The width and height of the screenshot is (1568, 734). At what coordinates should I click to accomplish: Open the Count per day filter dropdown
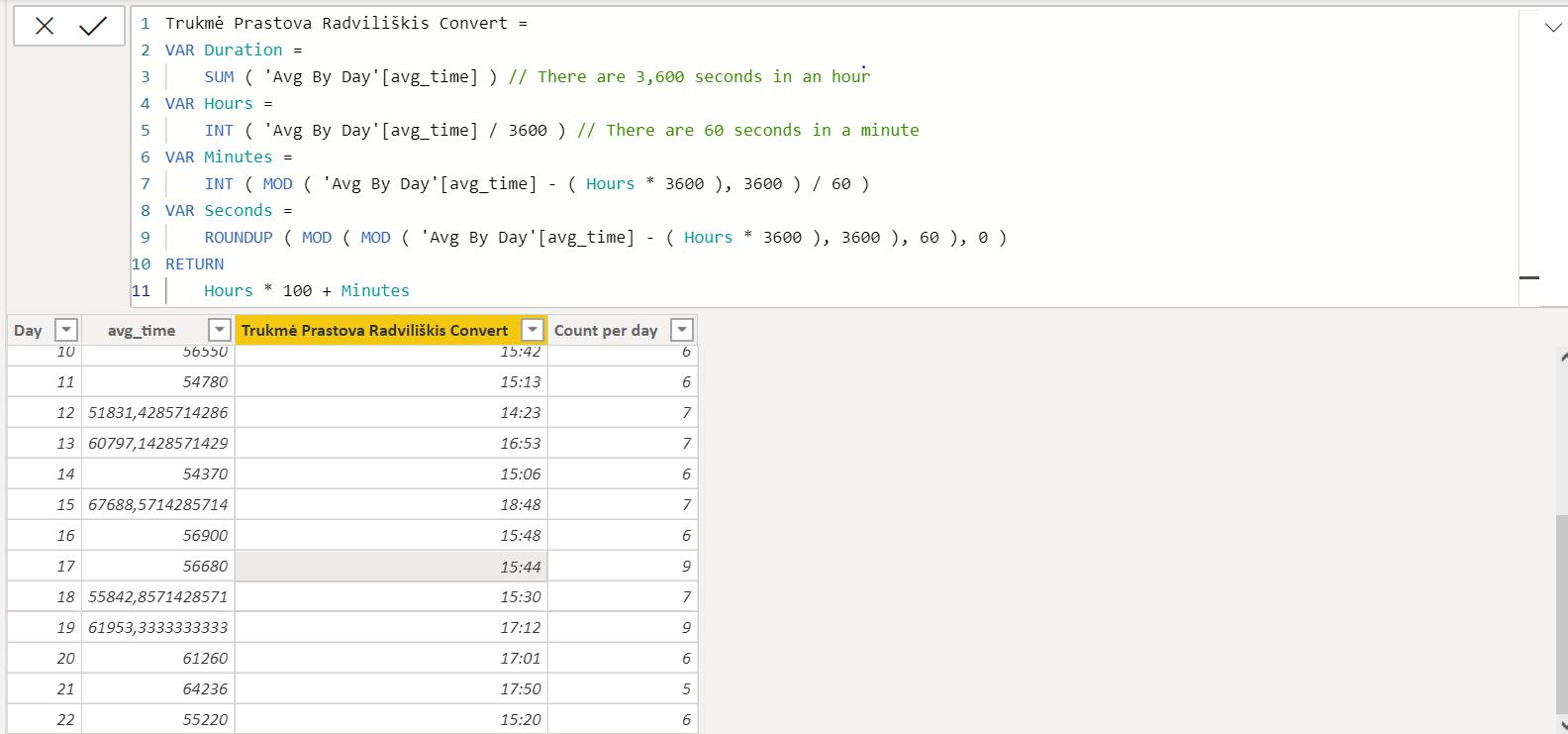tap(682, 330)
